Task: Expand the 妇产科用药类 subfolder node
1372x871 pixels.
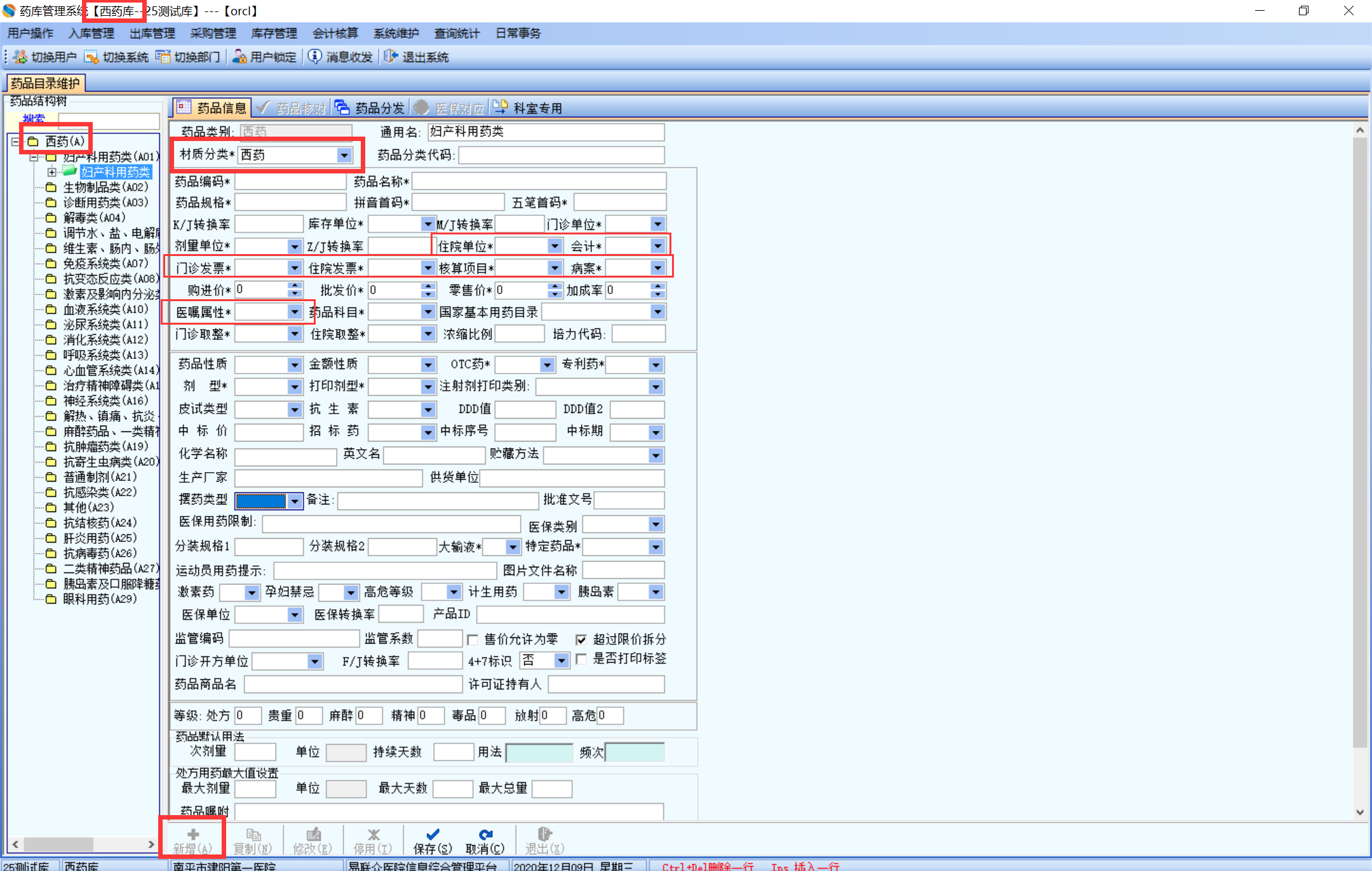Action: (x=52, y=172)
